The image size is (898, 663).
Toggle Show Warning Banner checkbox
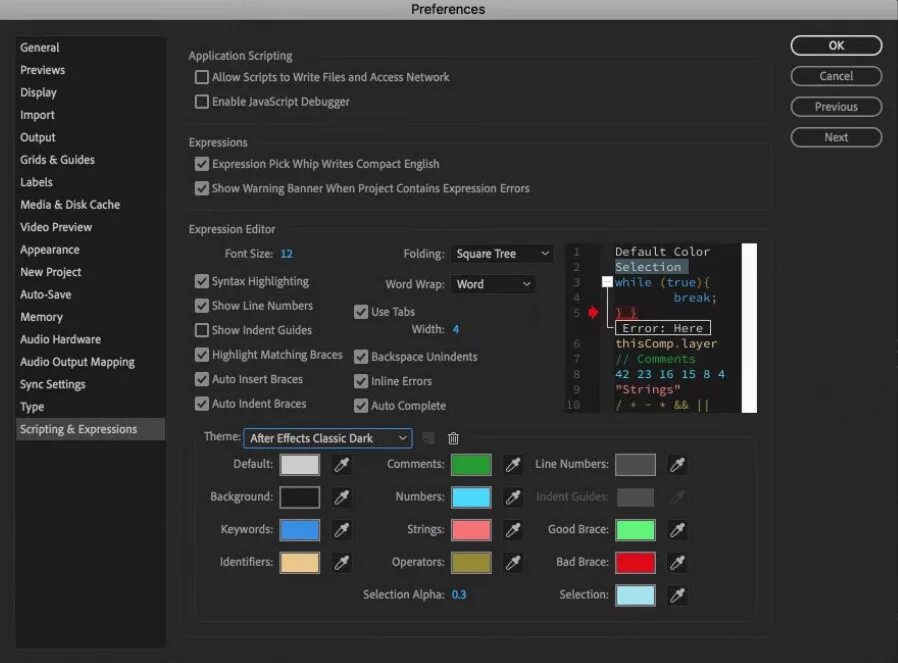pyautogui.click(x=202, y=188)
